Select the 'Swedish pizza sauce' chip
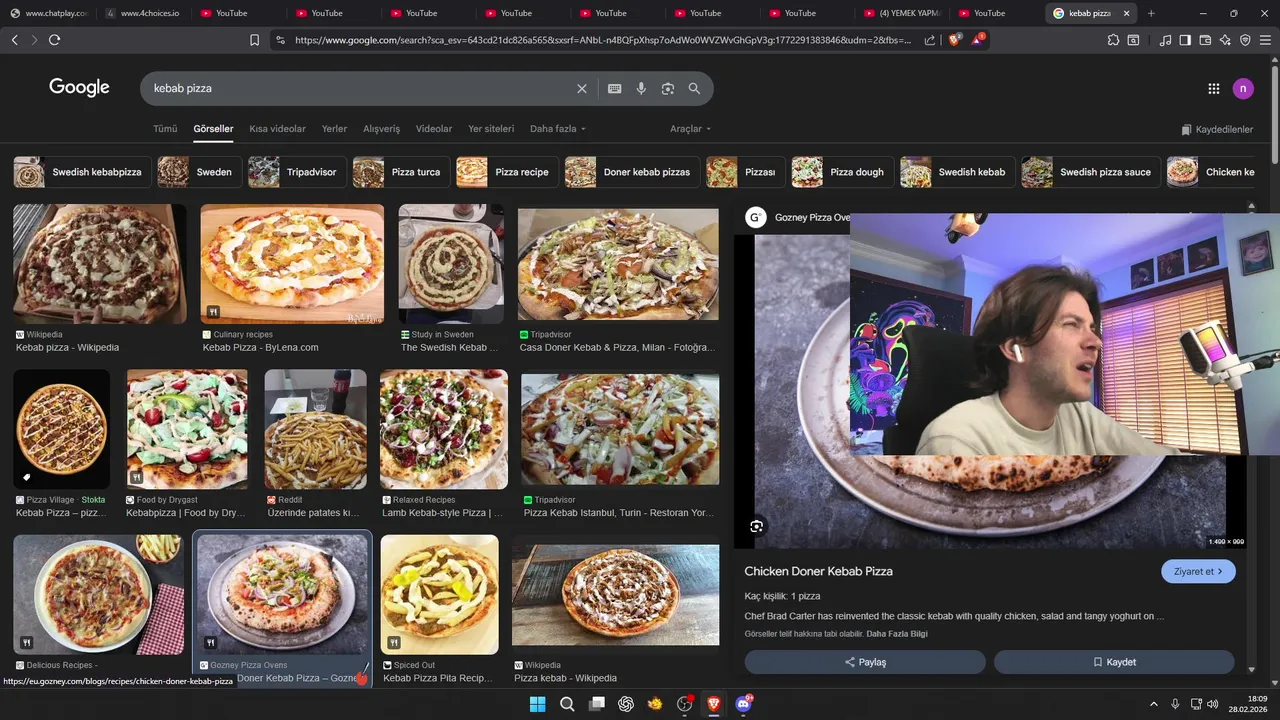Viewport: 1280px width, 720px height. click(1091, 172)
